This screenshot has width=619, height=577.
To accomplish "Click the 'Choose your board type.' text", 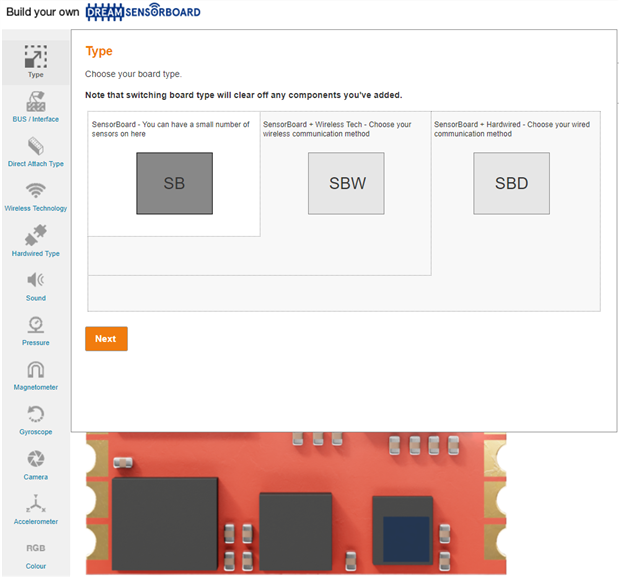I will click(x=133, y=74).
